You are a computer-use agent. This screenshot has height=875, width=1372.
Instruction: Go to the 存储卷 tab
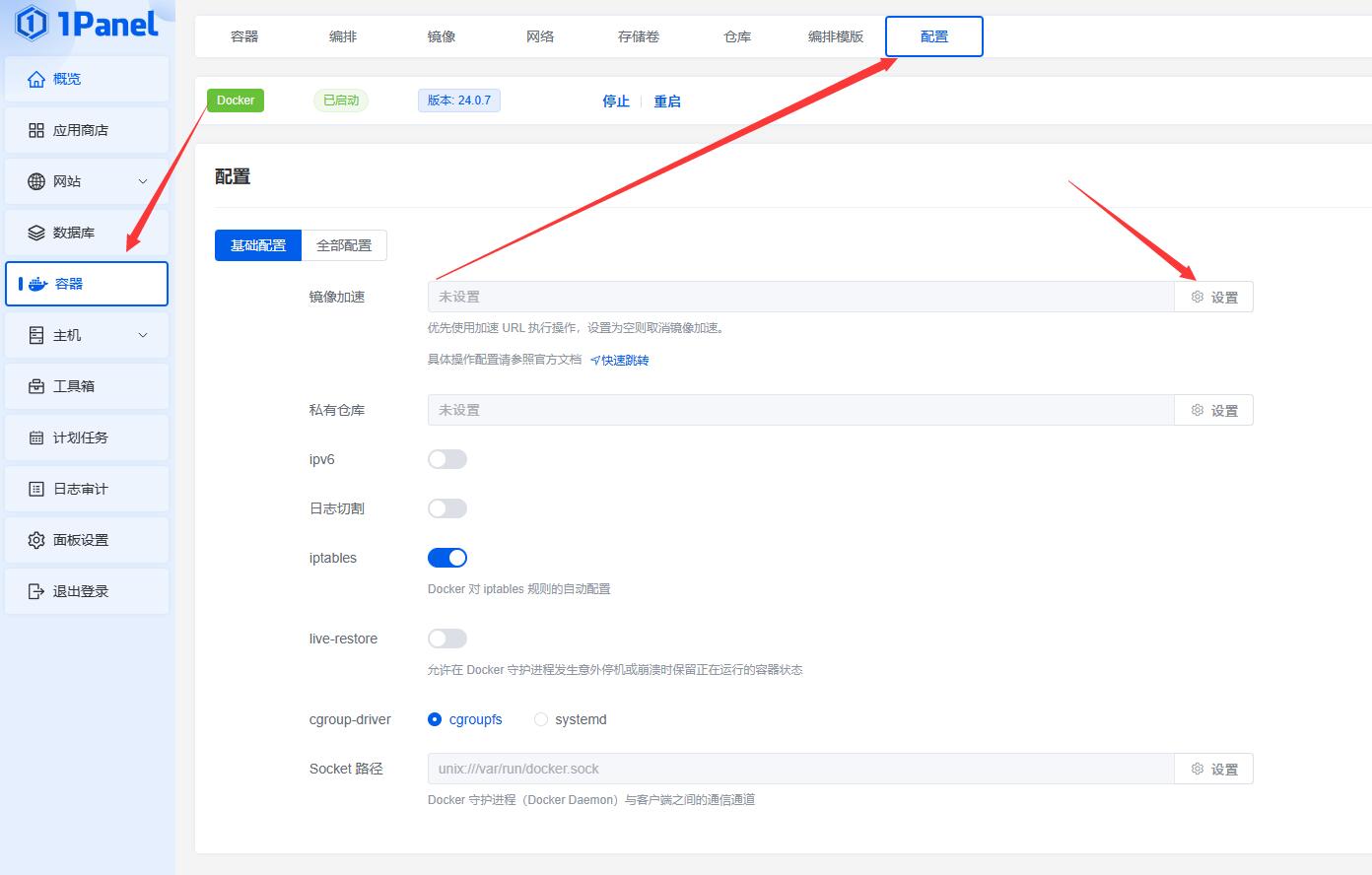(639, 36)
